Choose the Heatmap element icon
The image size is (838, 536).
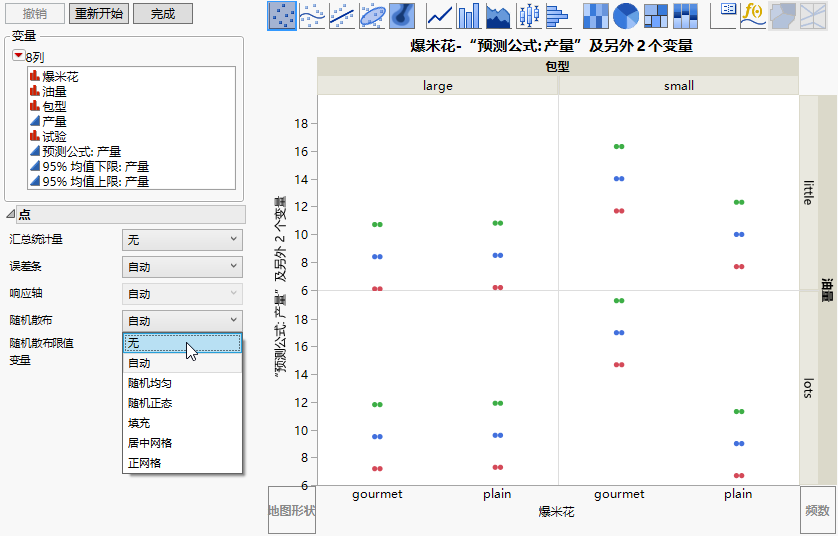[x=596, y=15]
